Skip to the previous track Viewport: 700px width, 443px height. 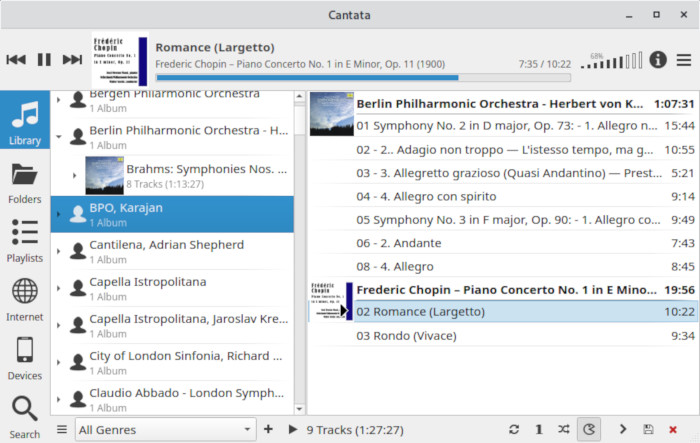[16, 59]
